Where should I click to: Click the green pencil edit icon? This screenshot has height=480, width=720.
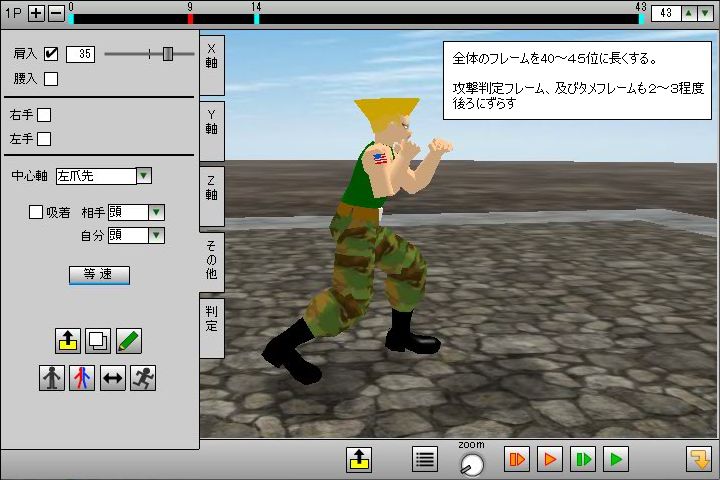(129, 341)
